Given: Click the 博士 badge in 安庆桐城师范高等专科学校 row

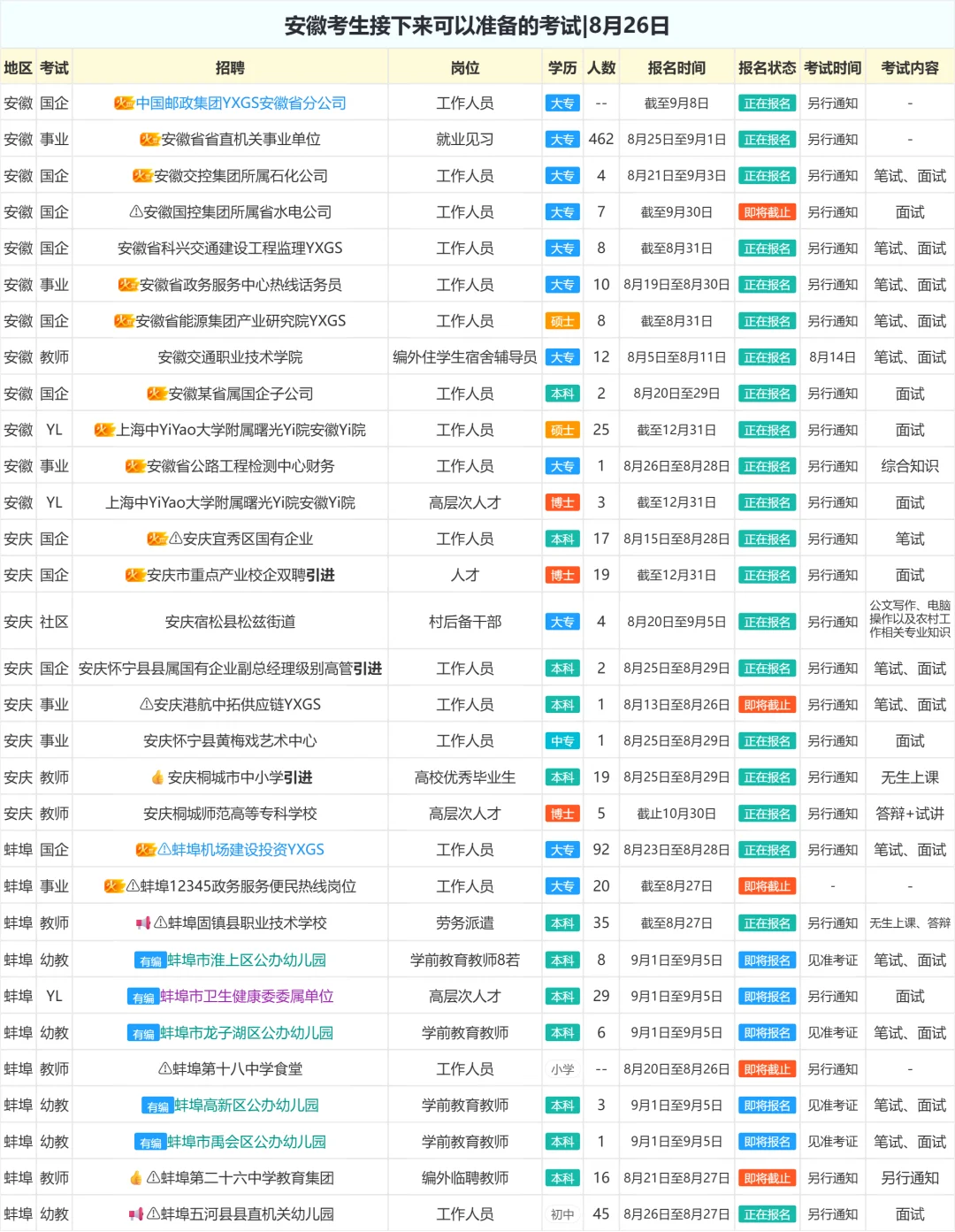Looking at the screenshot, I should (562, 814).
